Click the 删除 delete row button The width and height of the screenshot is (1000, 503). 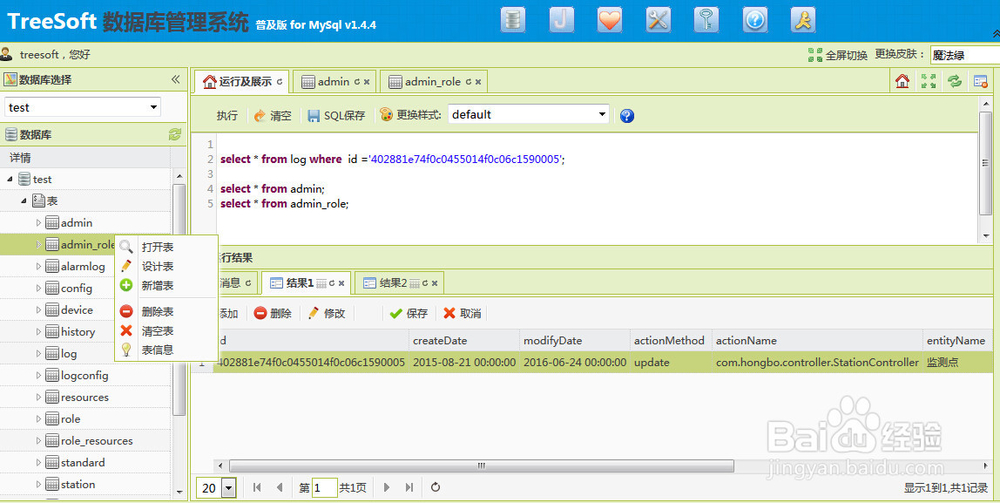pyautogui.click(x=272, y=313)
